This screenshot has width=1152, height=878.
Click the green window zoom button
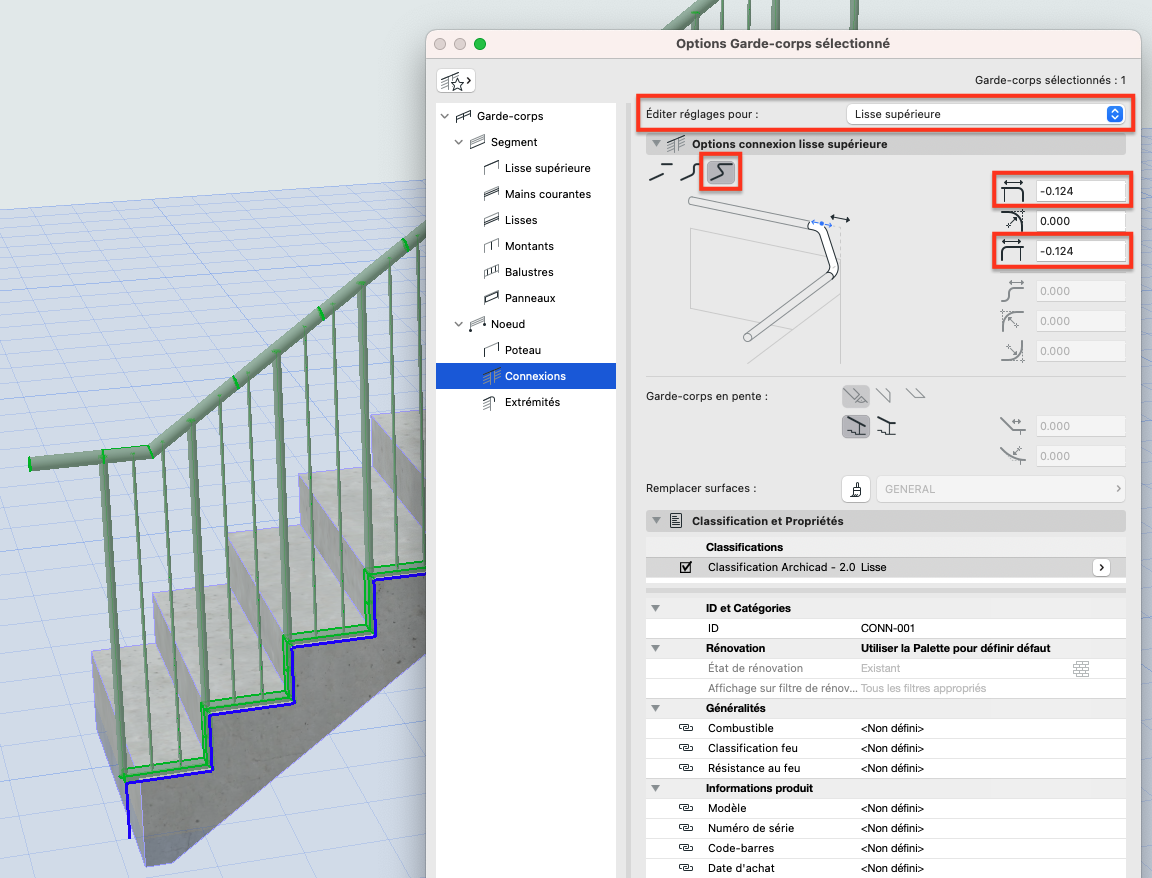[480, 44]
